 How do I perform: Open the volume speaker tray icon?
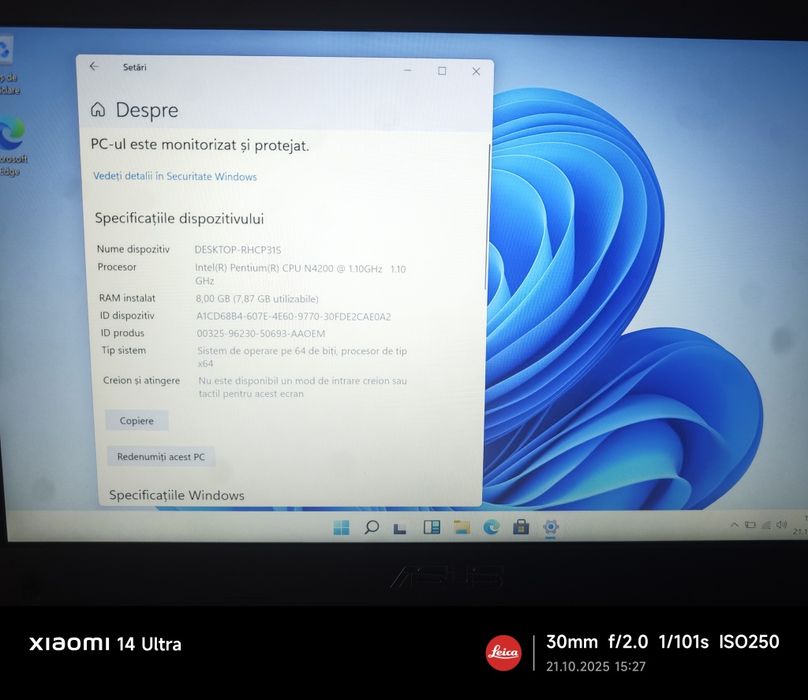782,524
